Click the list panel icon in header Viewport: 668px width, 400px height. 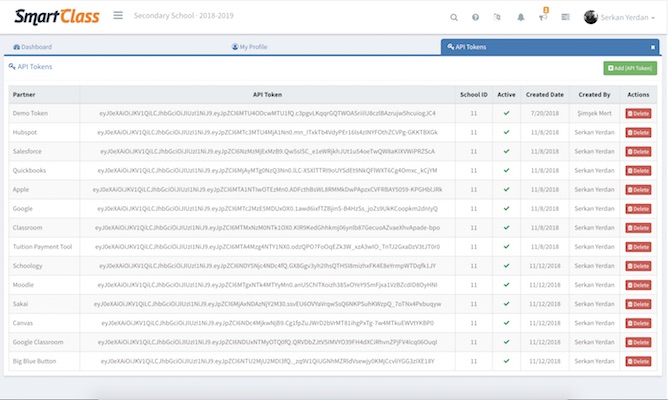(565, 17)
